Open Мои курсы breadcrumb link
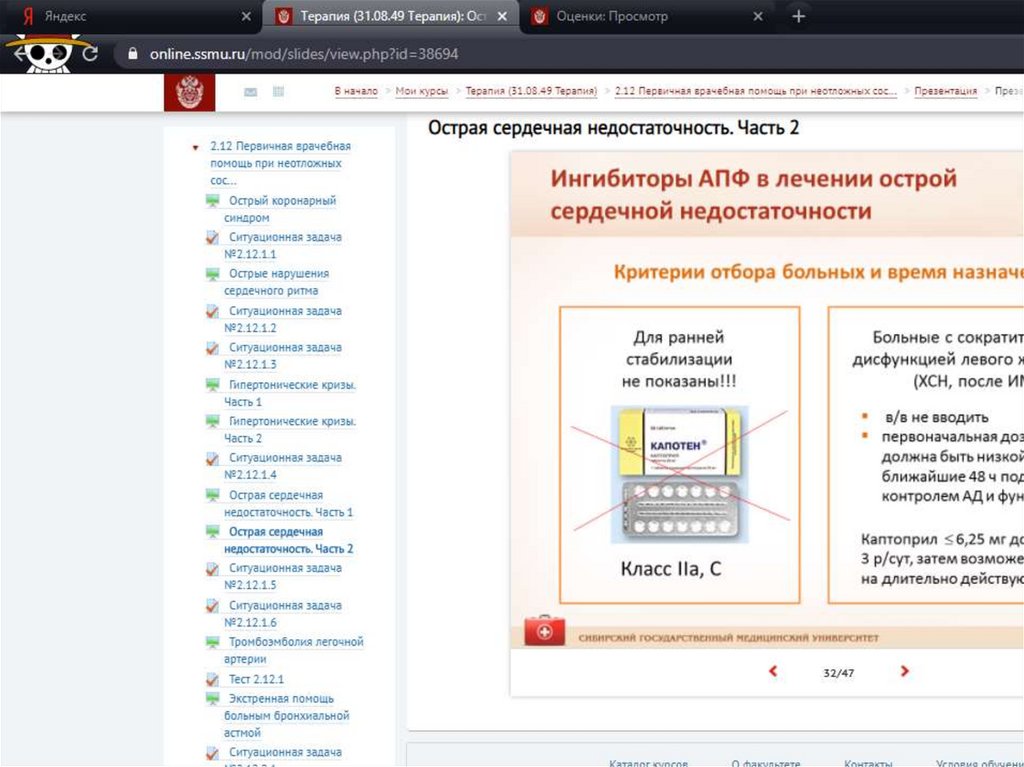Viewport: 1024px width, 767px height. click(x=422, y=91)
